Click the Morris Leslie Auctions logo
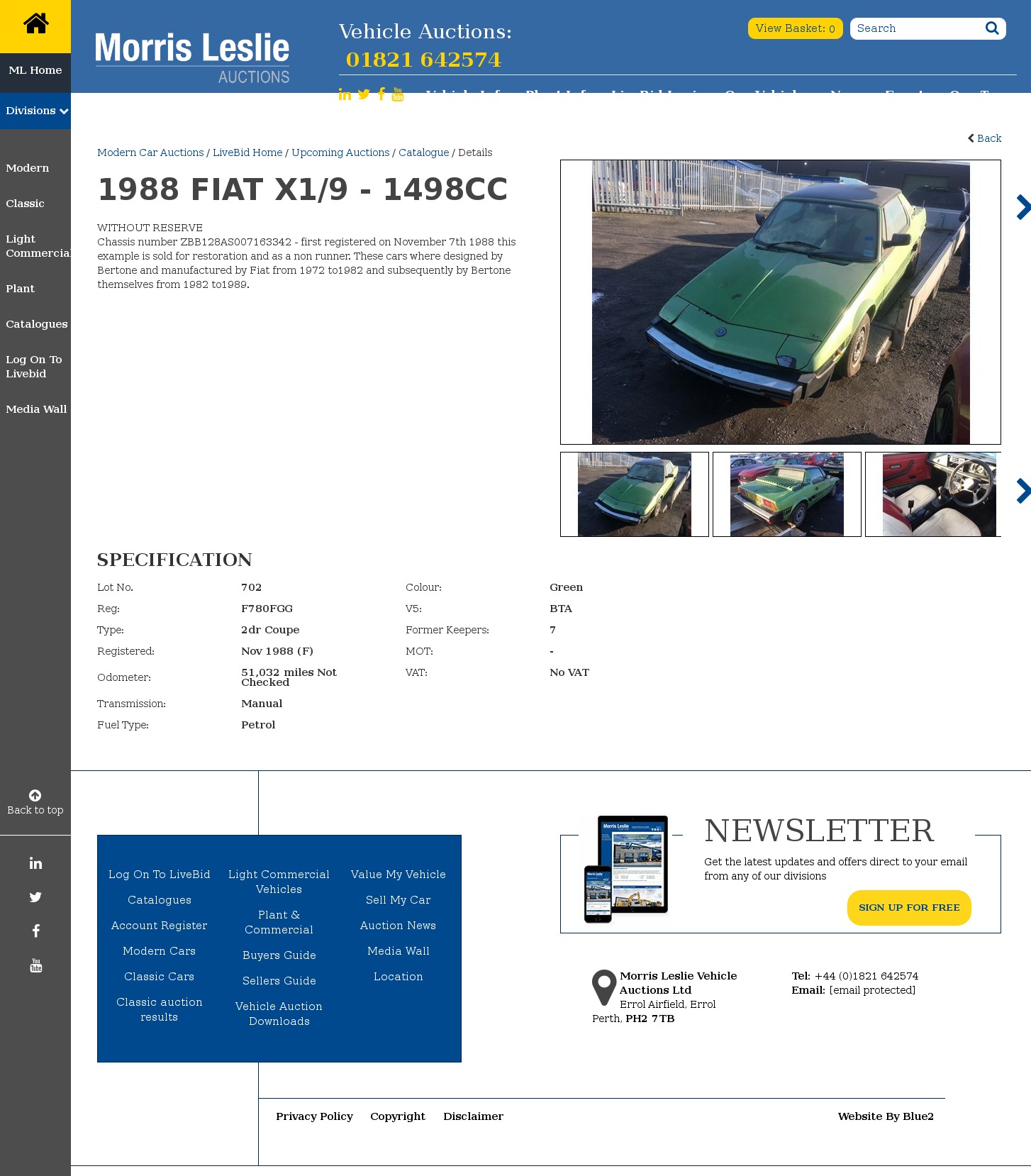The width and height of the screenshot is (1031, 1176). 192,58
